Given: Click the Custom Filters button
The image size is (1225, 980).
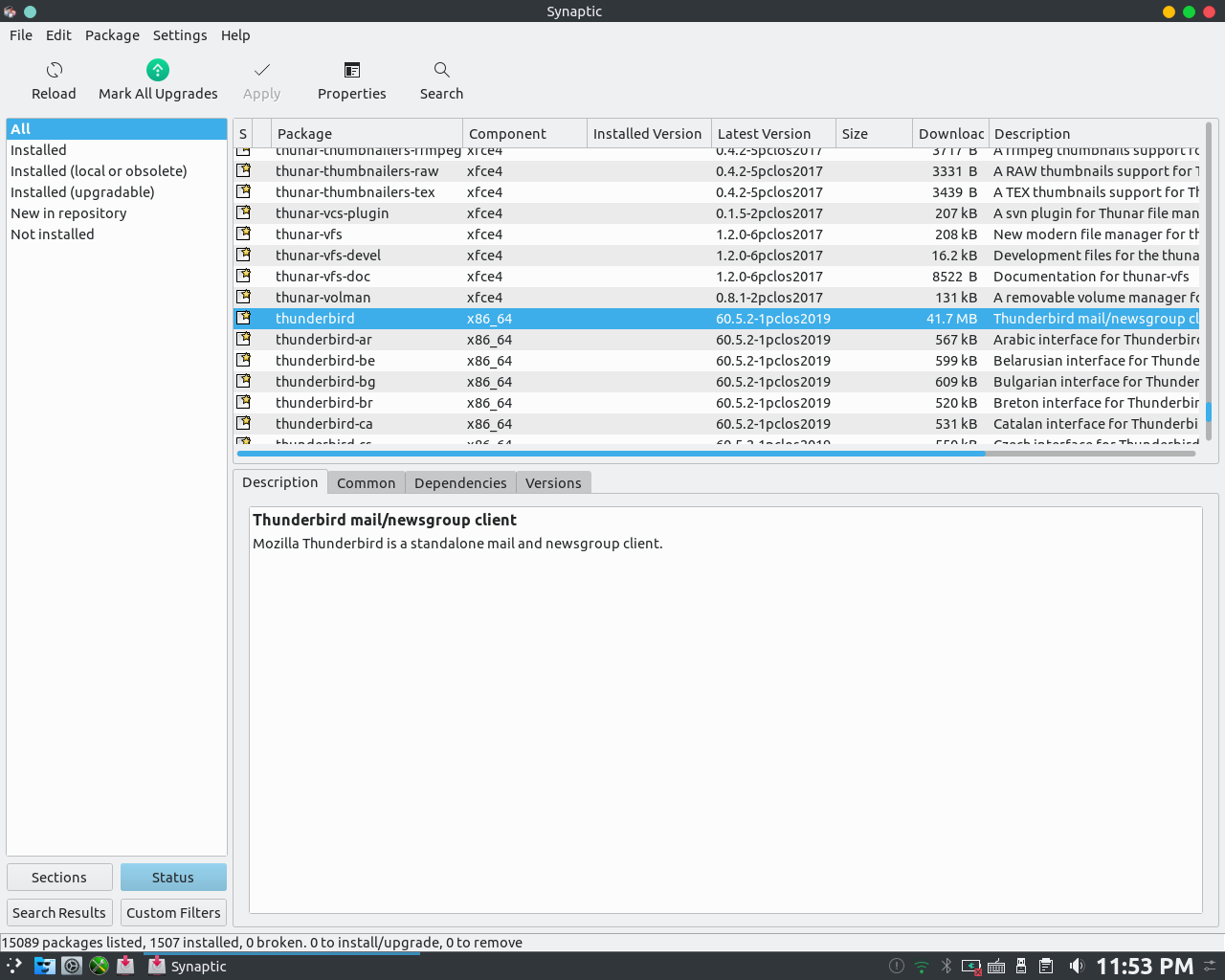Looking at the screenshot, I should pos(173,912).
